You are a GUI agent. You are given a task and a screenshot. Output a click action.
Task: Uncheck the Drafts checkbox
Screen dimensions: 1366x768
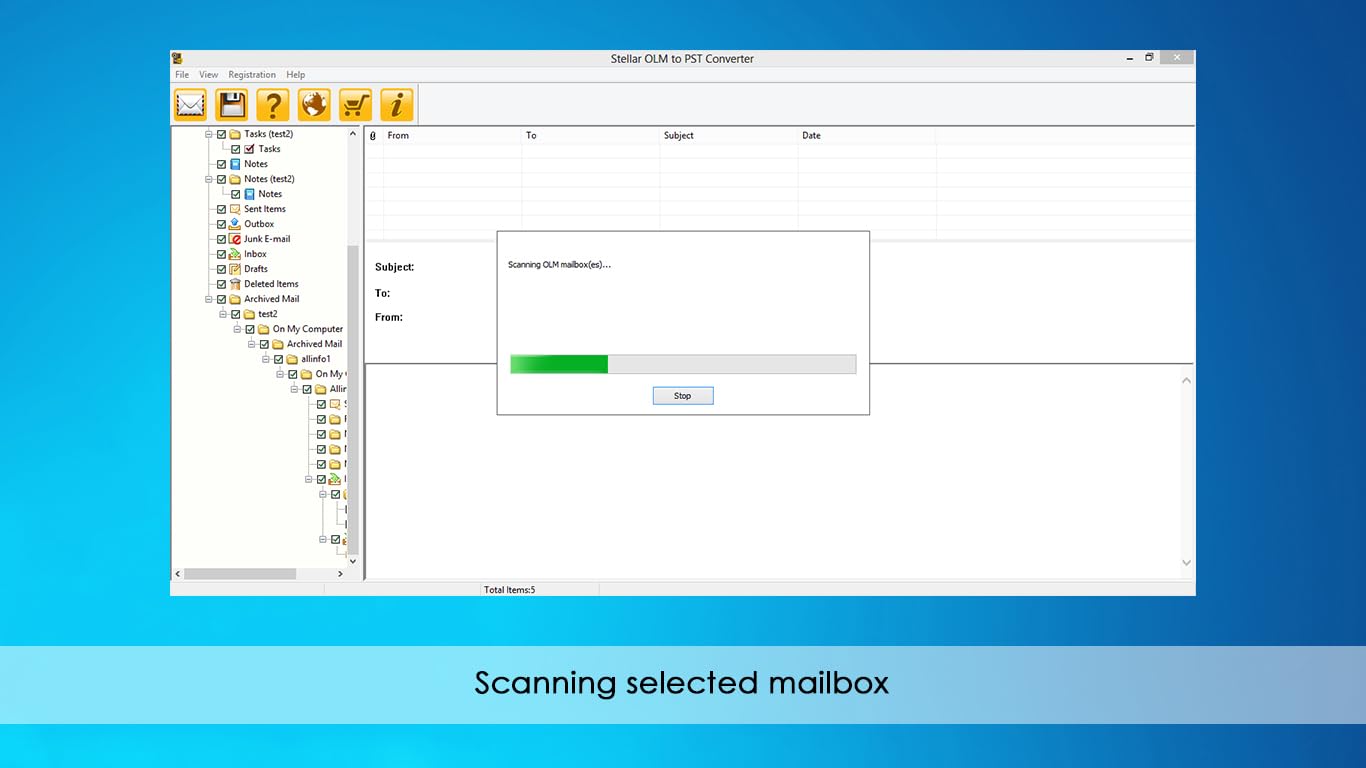point(221,269)
